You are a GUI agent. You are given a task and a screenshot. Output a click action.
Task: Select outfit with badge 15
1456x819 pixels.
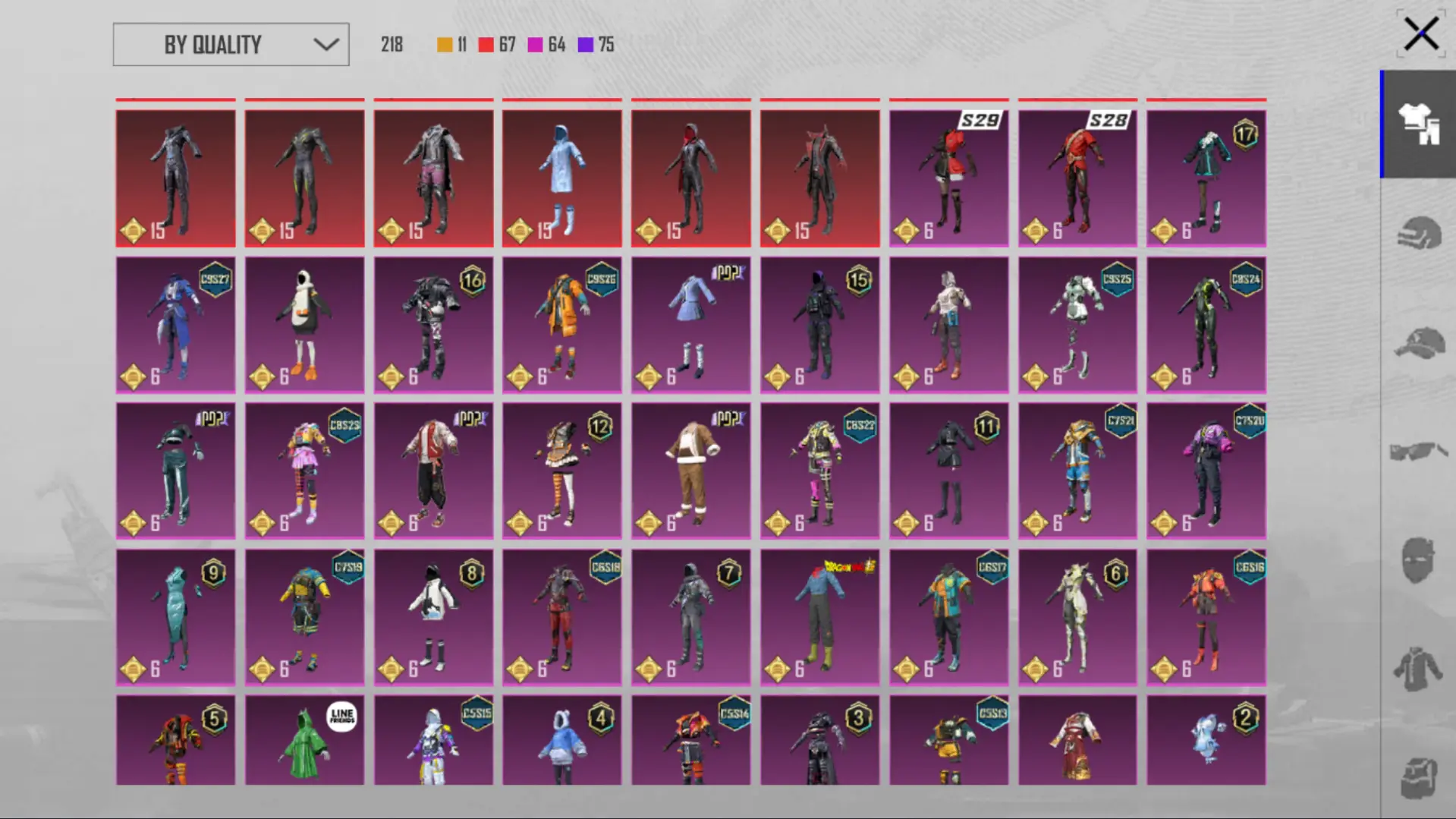(820, 325)
